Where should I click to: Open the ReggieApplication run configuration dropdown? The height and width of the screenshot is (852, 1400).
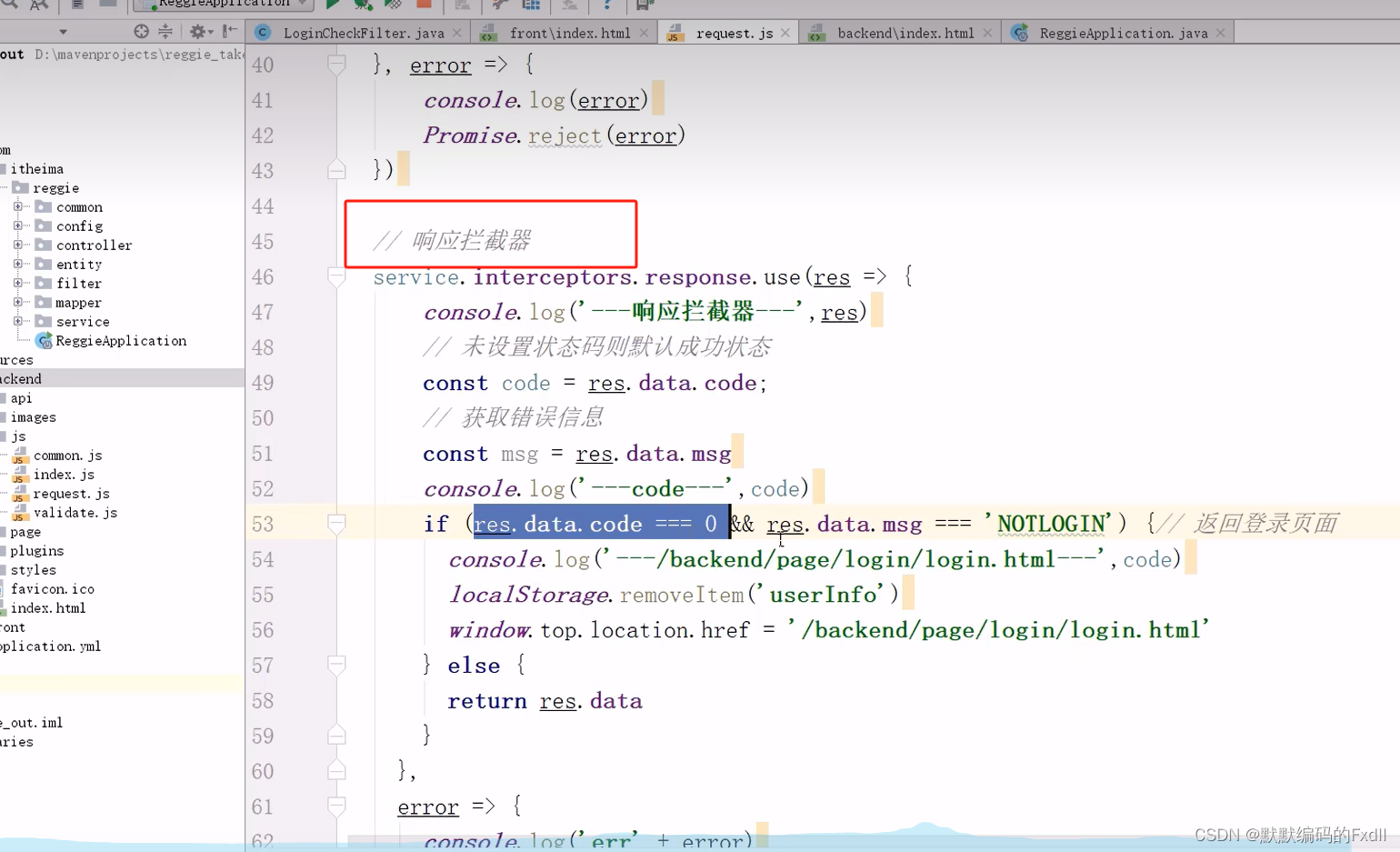pyautogui.click(x=303, y=4)
